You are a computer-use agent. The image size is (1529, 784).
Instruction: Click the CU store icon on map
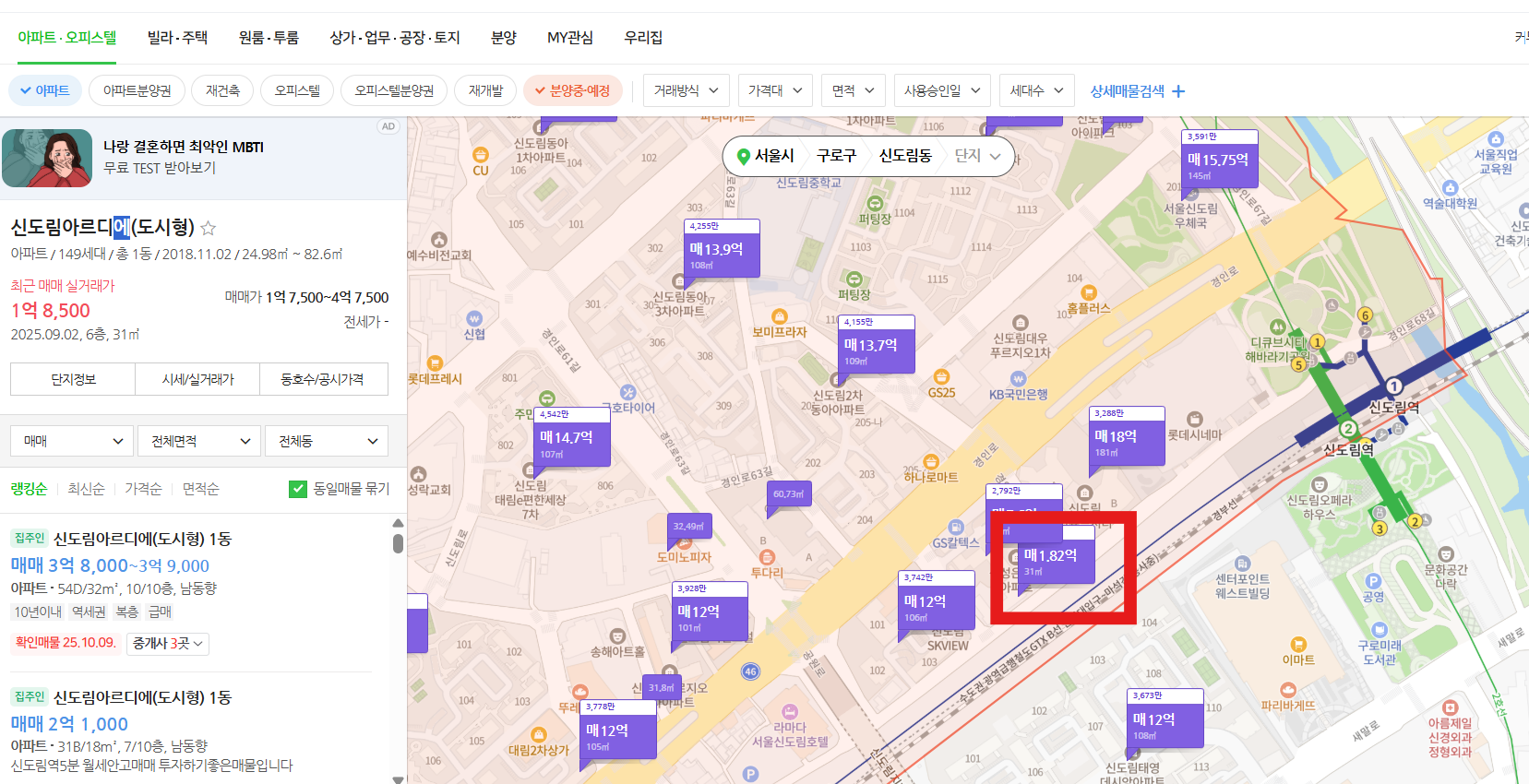[x=480, y=156]
